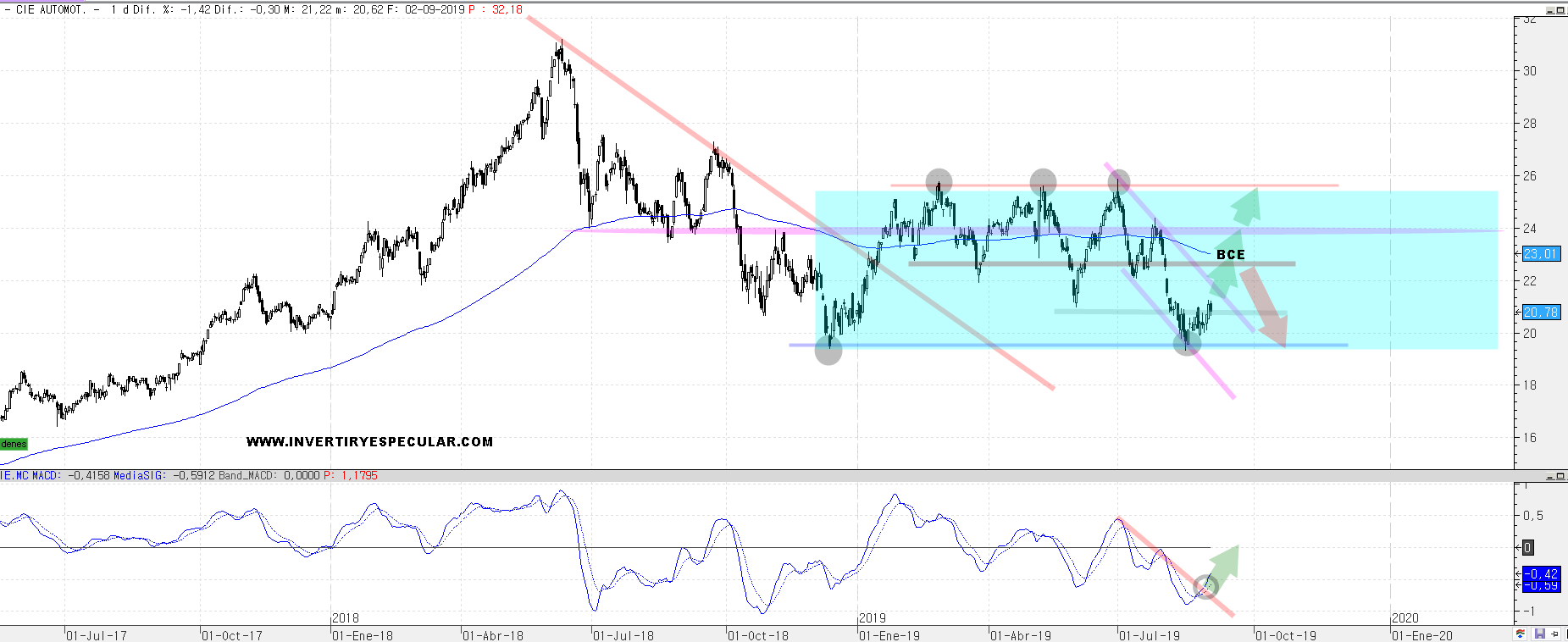The image size is (1568, 642).
Task: Click the CIE AUTOMOT. chart title
Action: pyautogui.click(x=50, y=9)
